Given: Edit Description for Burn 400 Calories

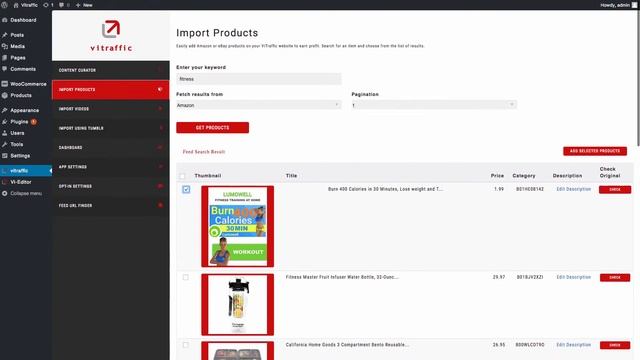Looking at the screenshot, I should click(x=573, y=189).
